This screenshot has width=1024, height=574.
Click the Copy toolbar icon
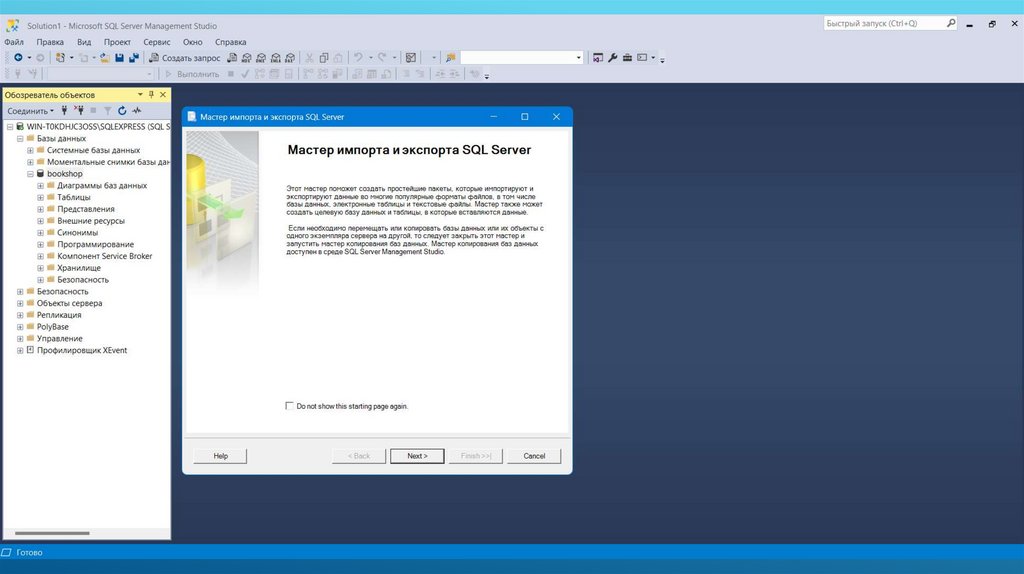[324, 57]
